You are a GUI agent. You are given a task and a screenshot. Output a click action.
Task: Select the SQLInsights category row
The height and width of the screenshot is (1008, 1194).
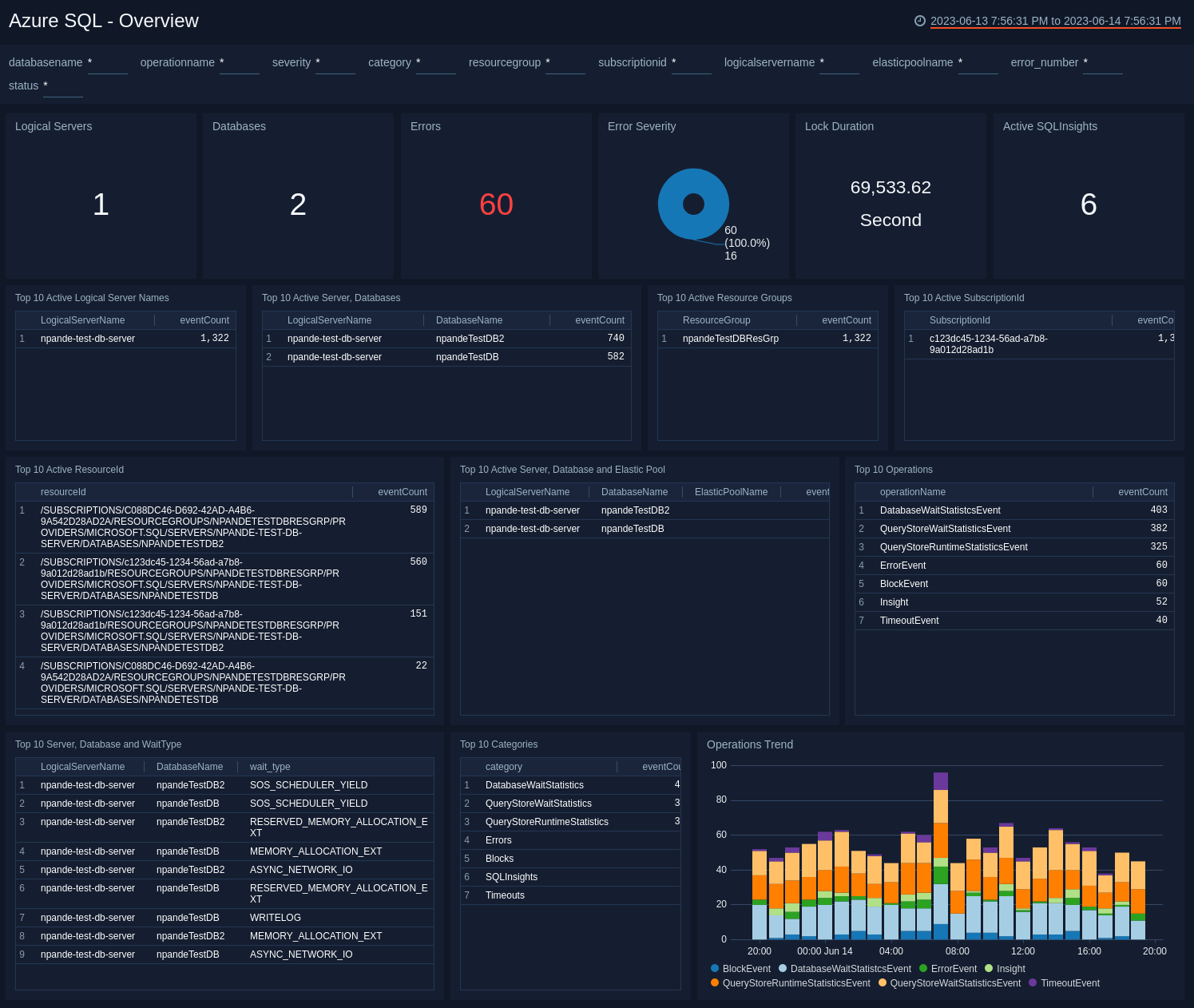(570, 877)
